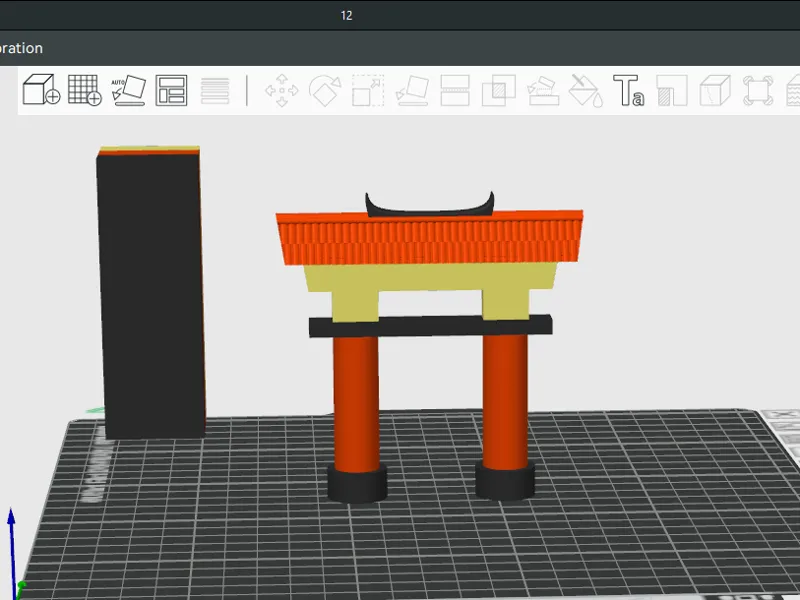Switch to the Preparation tab

(x=21, y=48)
